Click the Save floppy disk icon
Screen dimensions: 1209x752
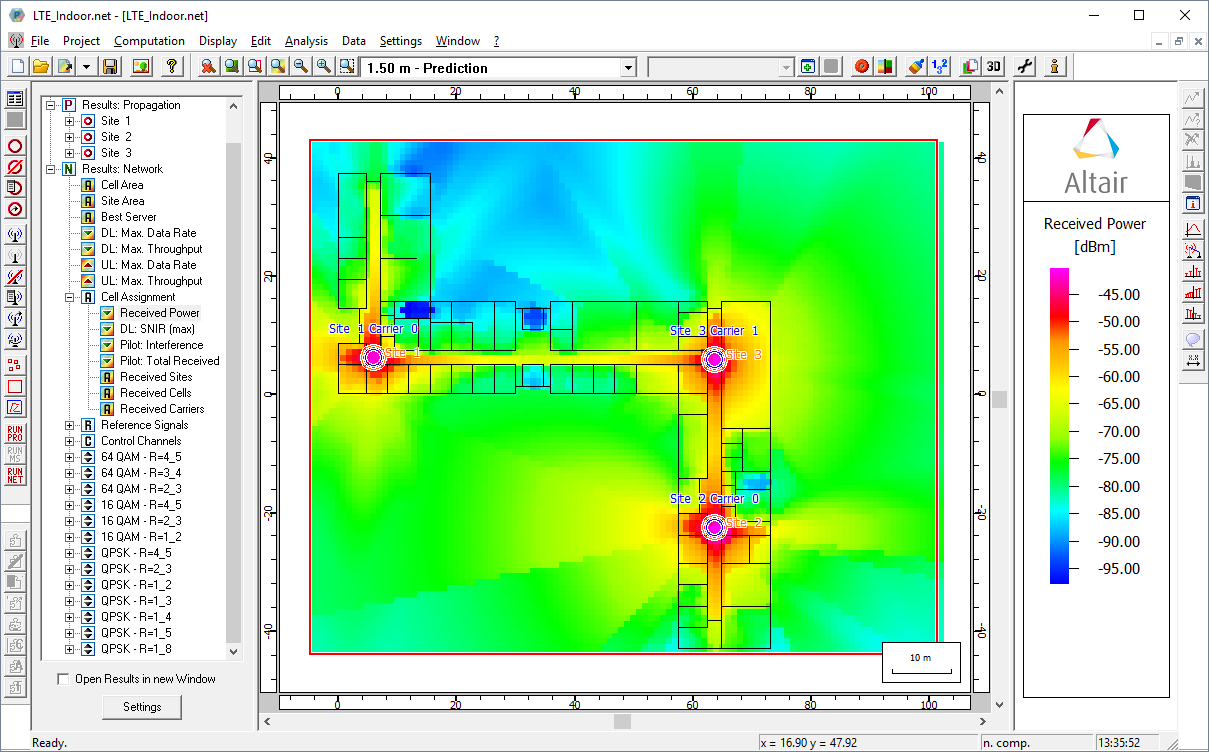pyautogui.click(x=110, y=67)
